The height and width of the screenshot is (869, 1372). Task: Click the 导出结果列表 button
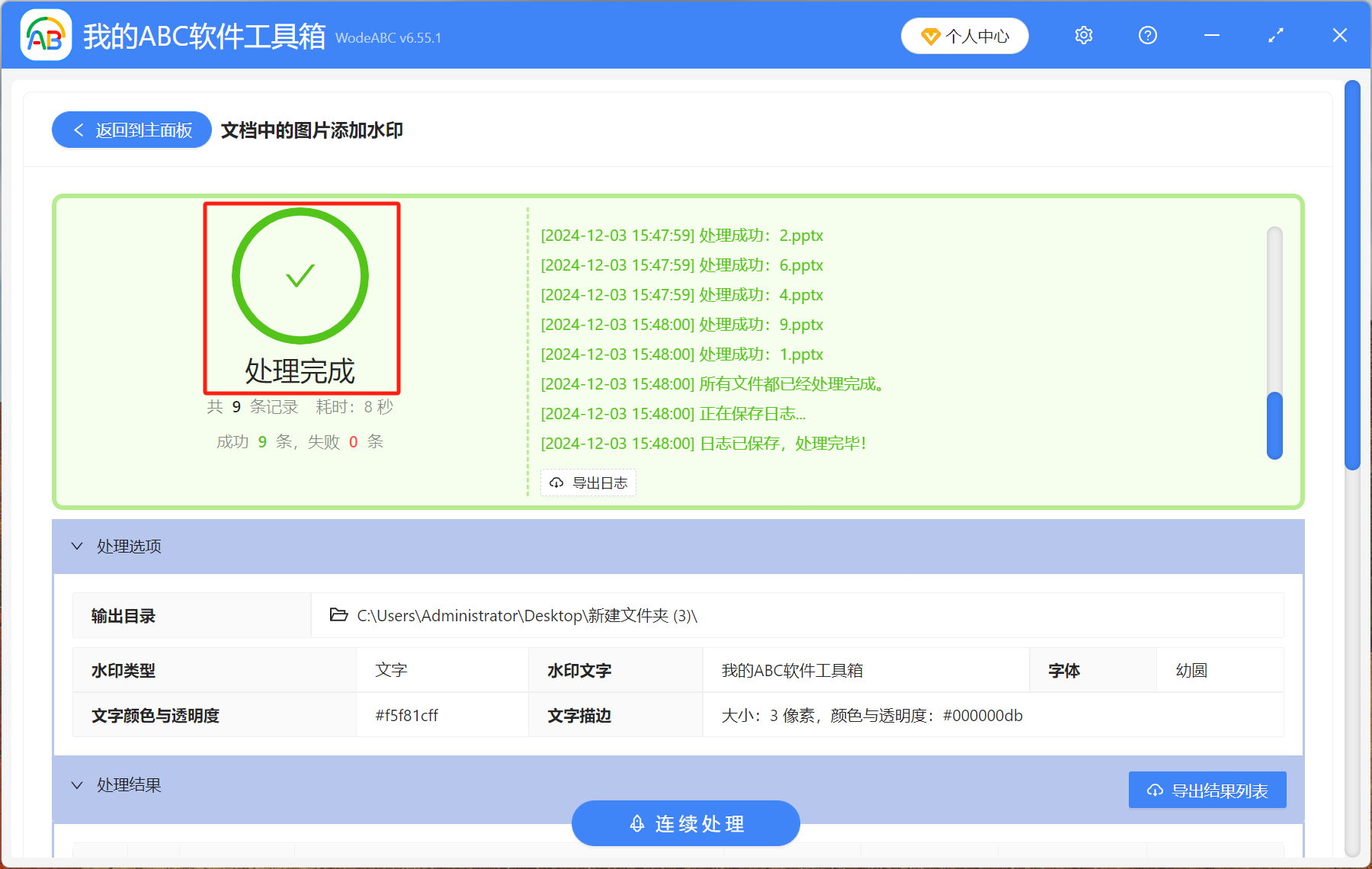[x=1207, y=790]
